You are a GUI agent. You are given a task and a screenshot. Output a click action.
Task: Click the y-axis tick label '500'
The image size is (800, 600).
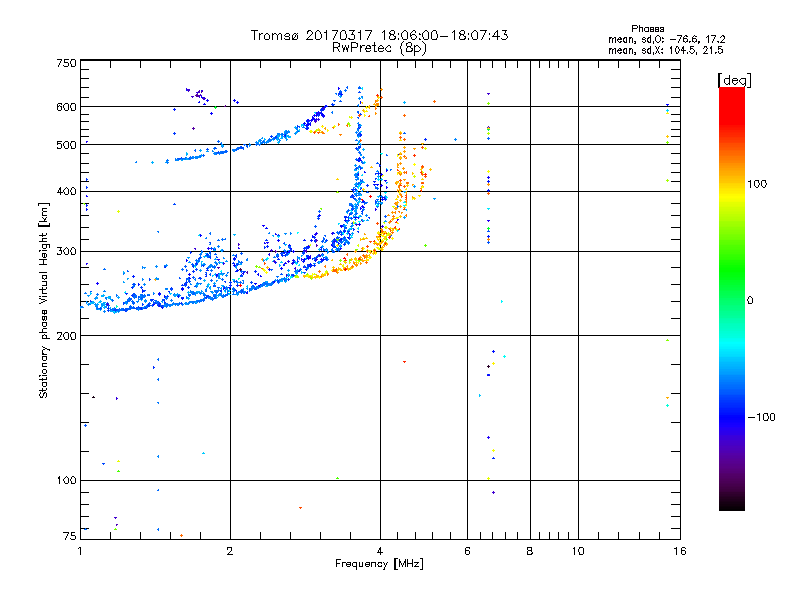[67, 145]
